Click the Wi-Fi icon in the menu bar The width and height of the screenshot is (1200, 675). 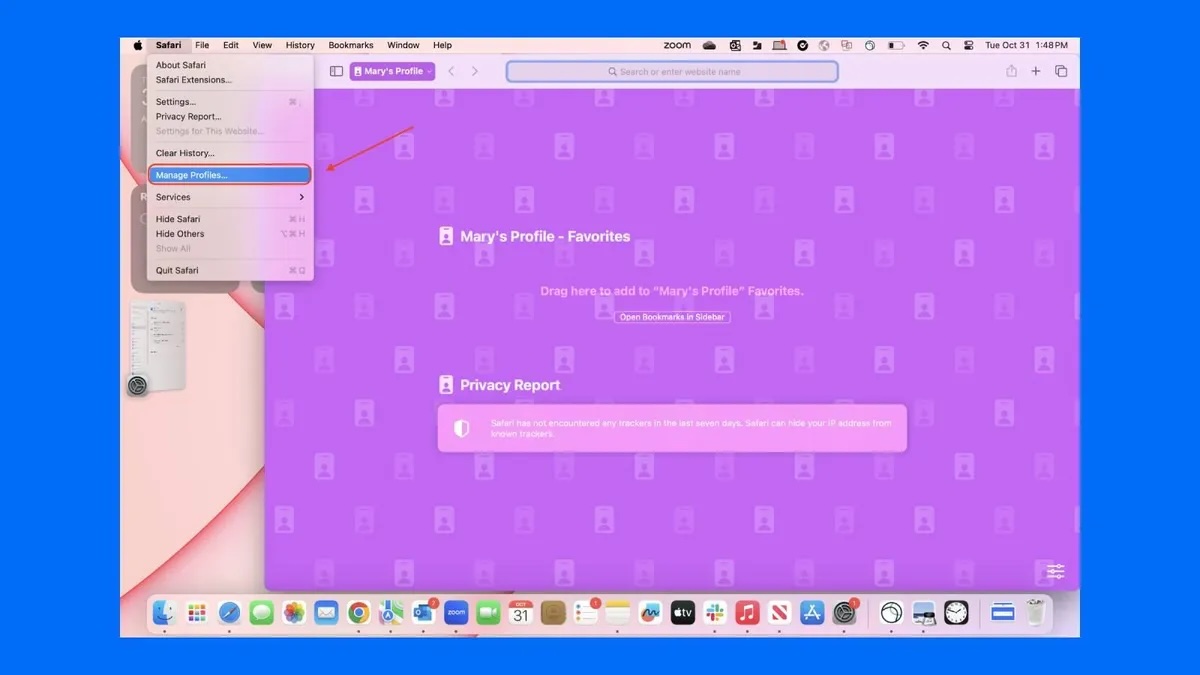pyautogui.click(x=923, y=45)
